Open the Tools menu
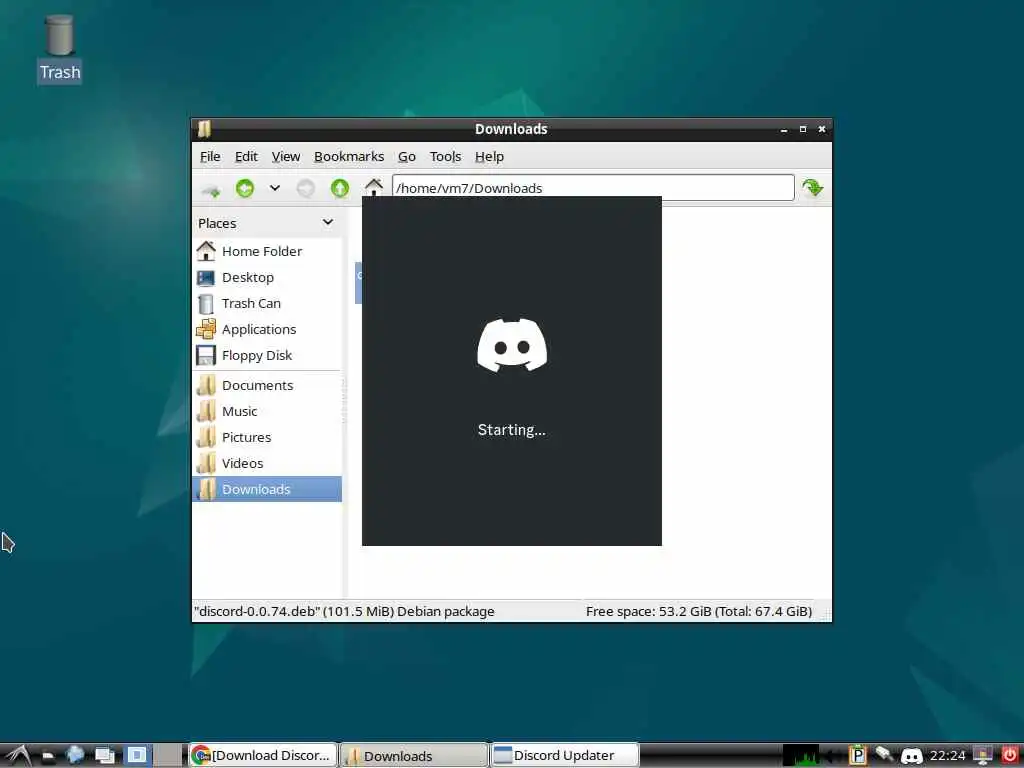1024x768 pixels. click(445, 157)
